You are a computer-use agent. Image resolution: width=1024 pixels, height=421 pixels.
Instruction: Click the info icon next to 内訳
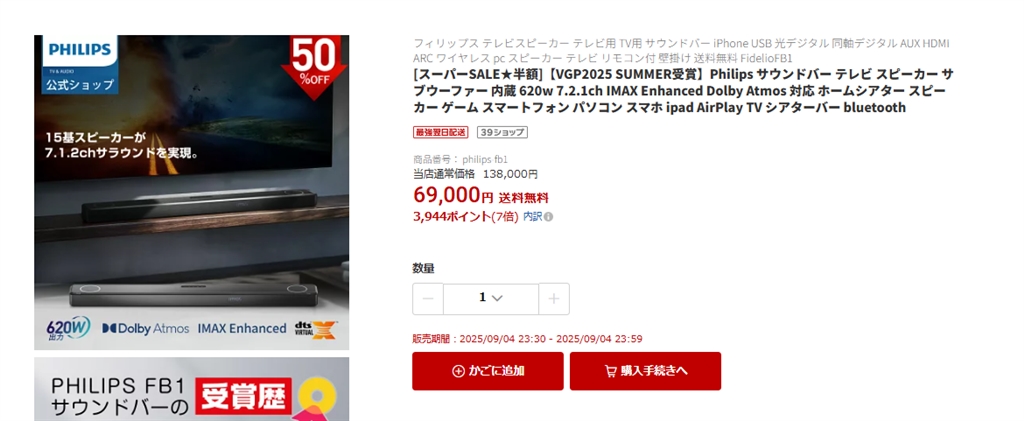point(548,217)
